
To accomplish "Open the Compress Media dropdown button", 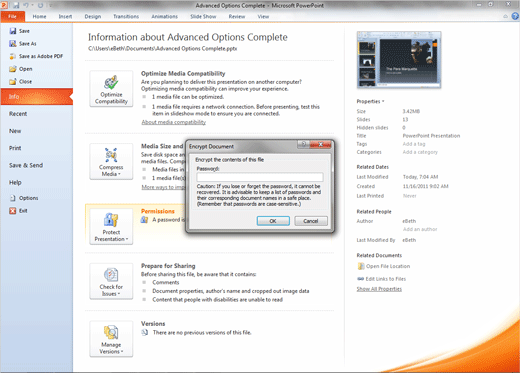I will pos(111,162).
